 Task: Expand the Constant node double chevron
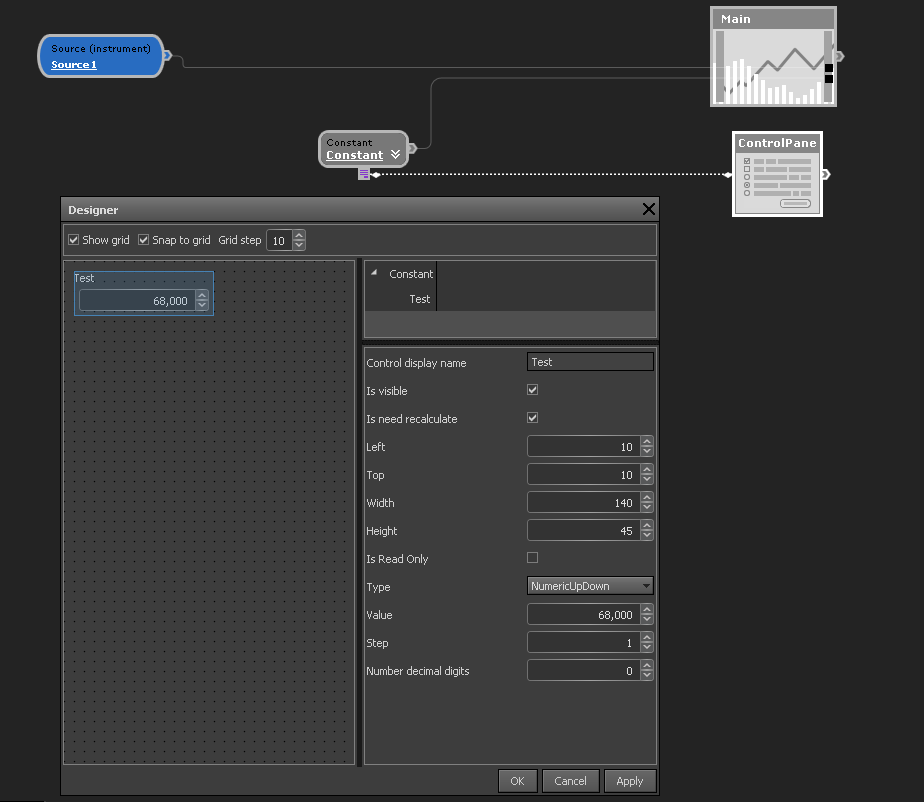396,155
